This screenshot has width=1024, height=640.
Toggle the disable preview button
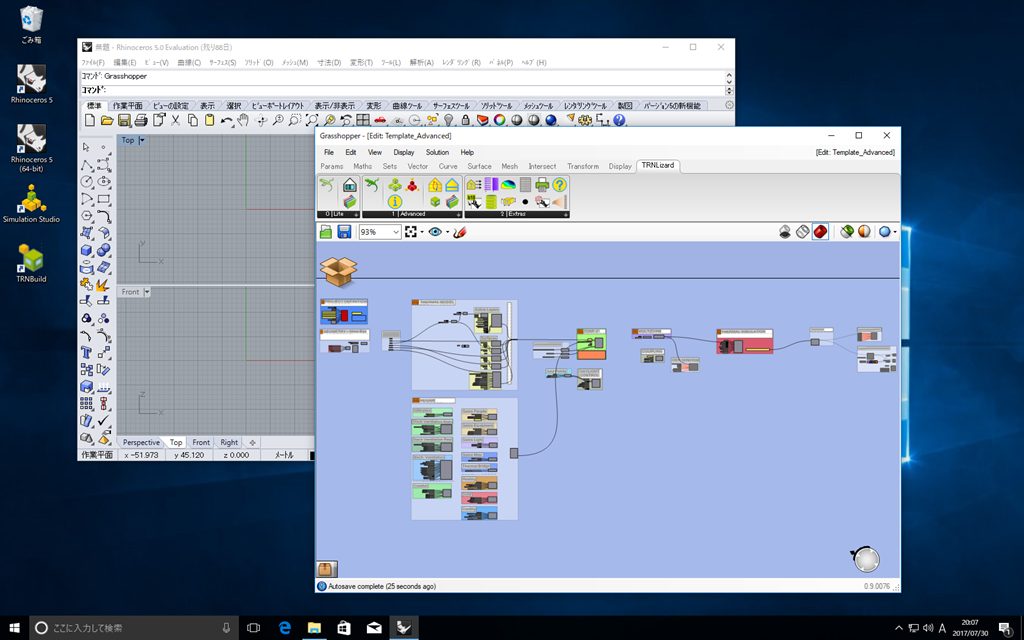(x=785, y=232)
